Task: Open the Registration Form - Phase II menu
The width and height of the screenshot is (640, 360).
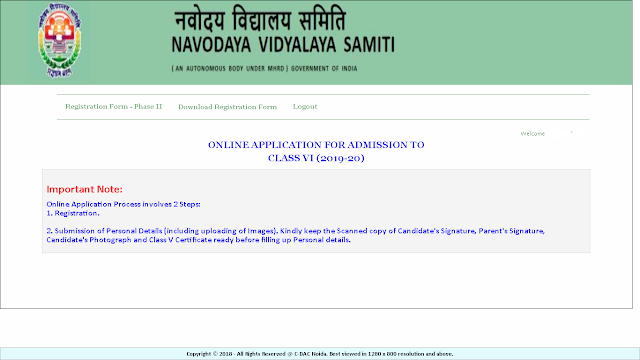Action: coord(113,107)
